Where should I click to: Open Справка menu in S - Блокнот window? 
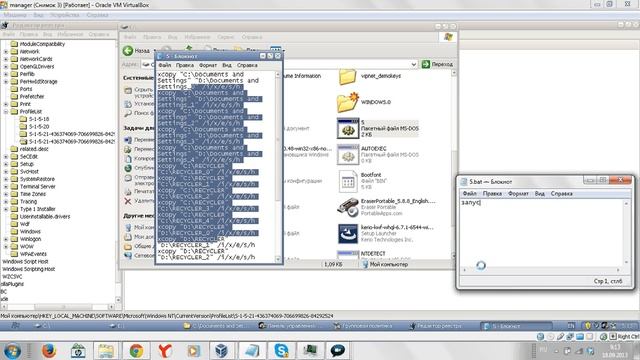point(247,65)
